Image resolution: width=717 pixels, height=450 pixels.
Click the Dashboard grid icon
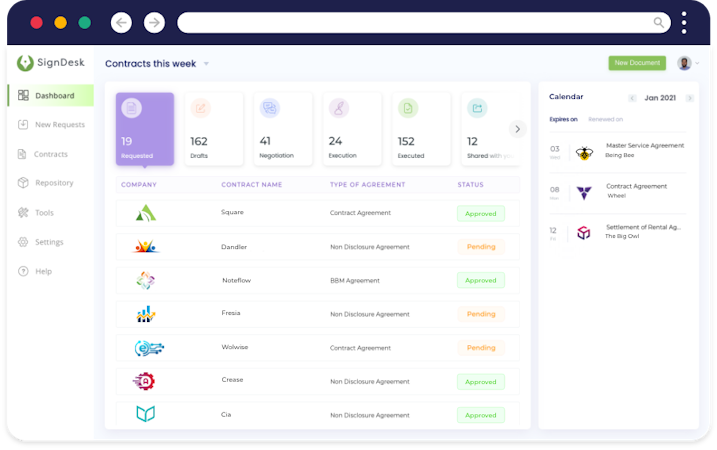pyautogui.click(x=23, y=95)
